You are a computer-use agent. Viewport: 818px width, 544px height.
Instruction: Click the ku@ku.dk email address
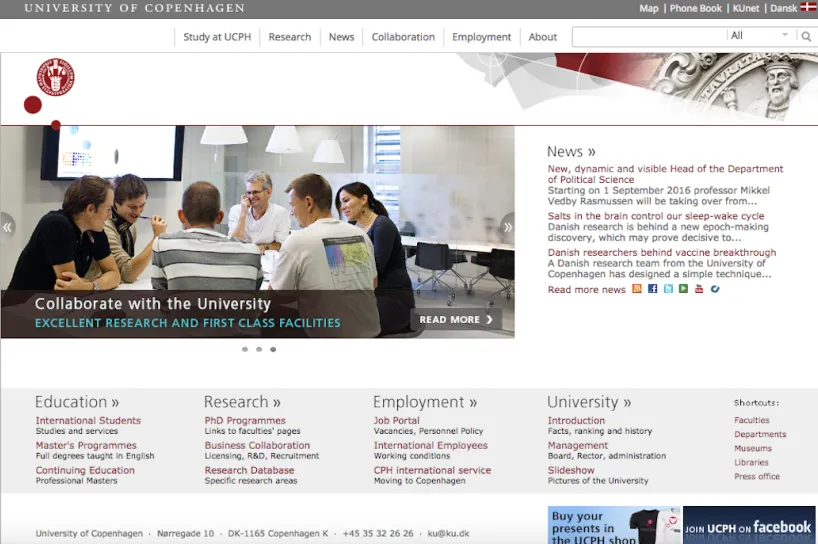pos(448,534)
